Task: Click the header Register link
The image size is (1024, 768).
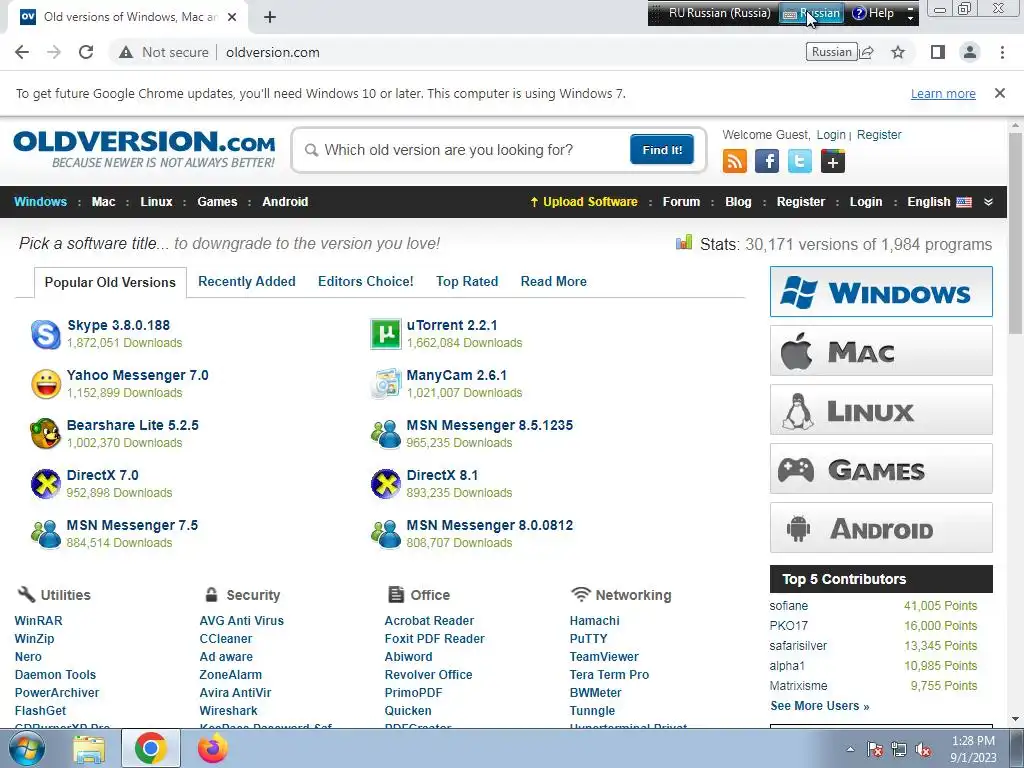Action: (879, 135)
